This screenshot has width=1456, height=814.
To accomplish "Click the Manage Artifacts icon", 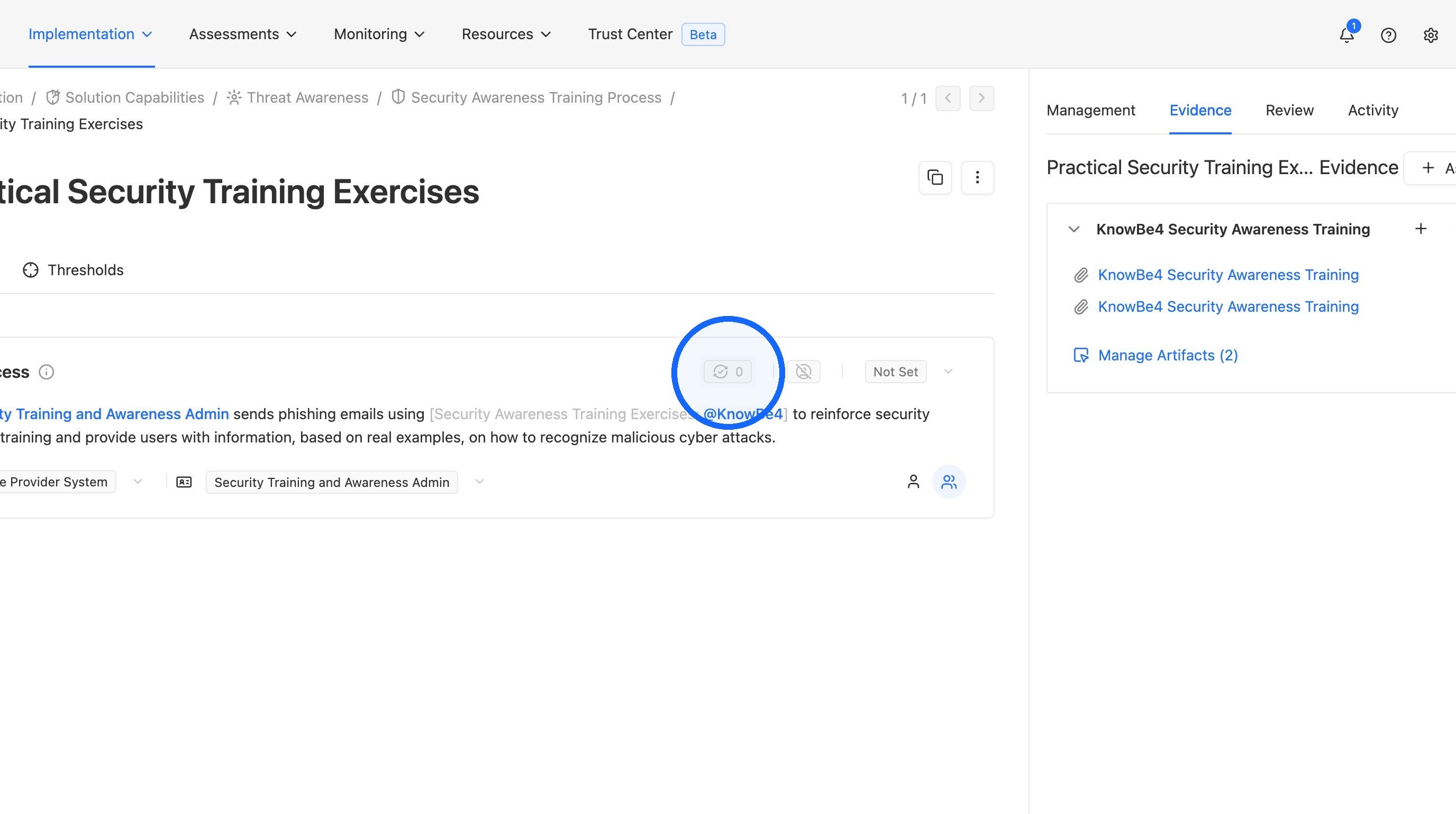I will pyautogui.click(x=1081, y=355).
